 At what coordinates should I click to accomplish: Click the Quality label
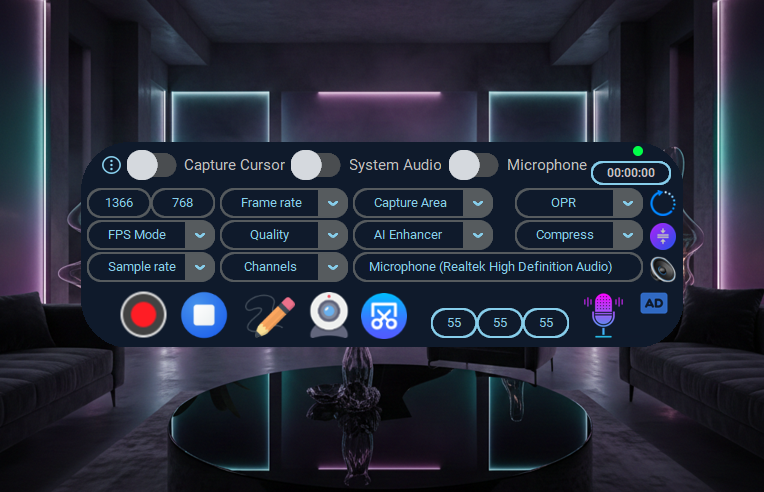coord(269,235)
